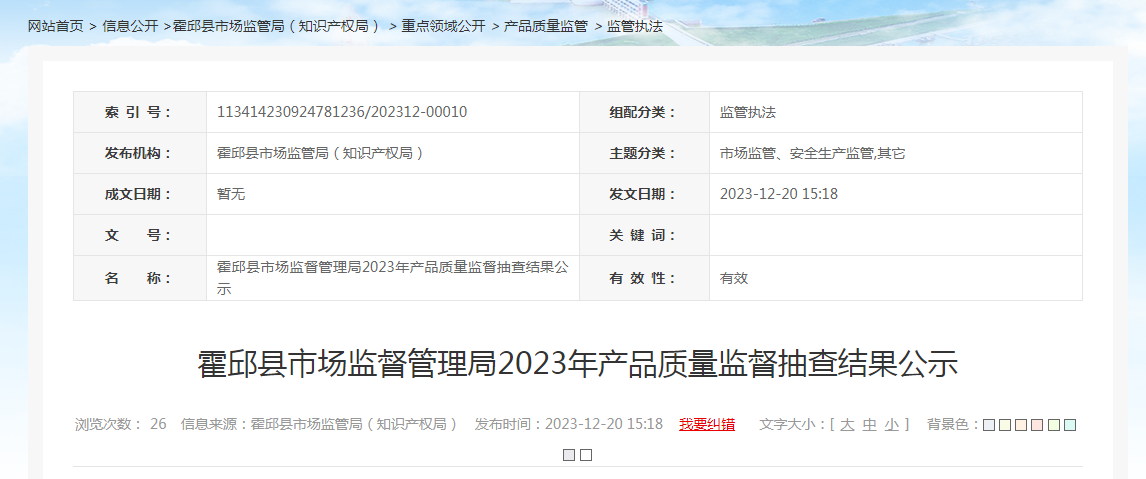Set text size to 小
1146x479 pixels.
pyautogui.click(x=891, y=424)
